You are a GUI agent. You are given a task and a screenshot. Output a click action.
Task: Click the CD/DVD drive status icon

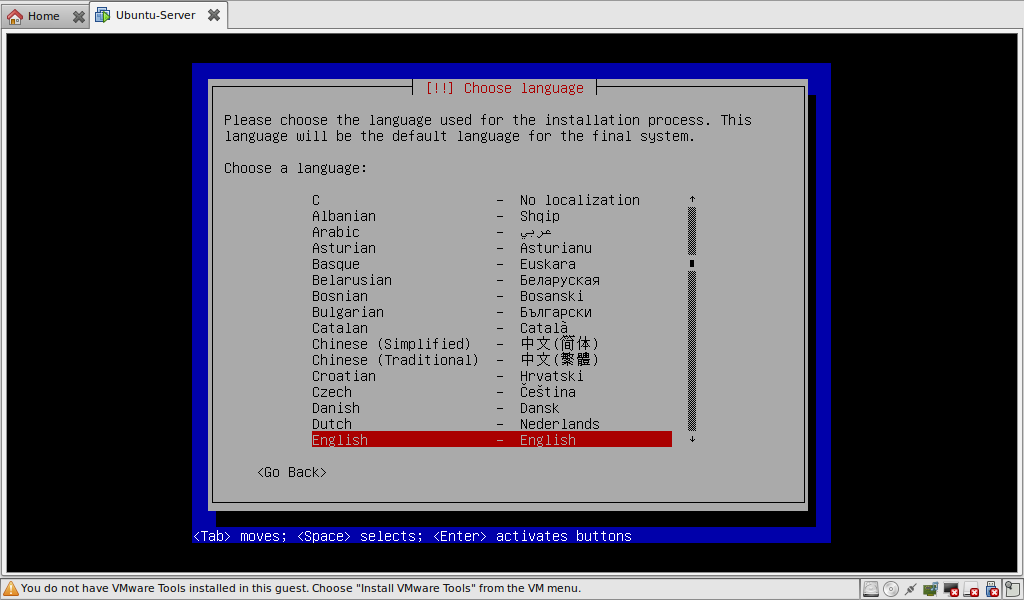tap(891, 589)
